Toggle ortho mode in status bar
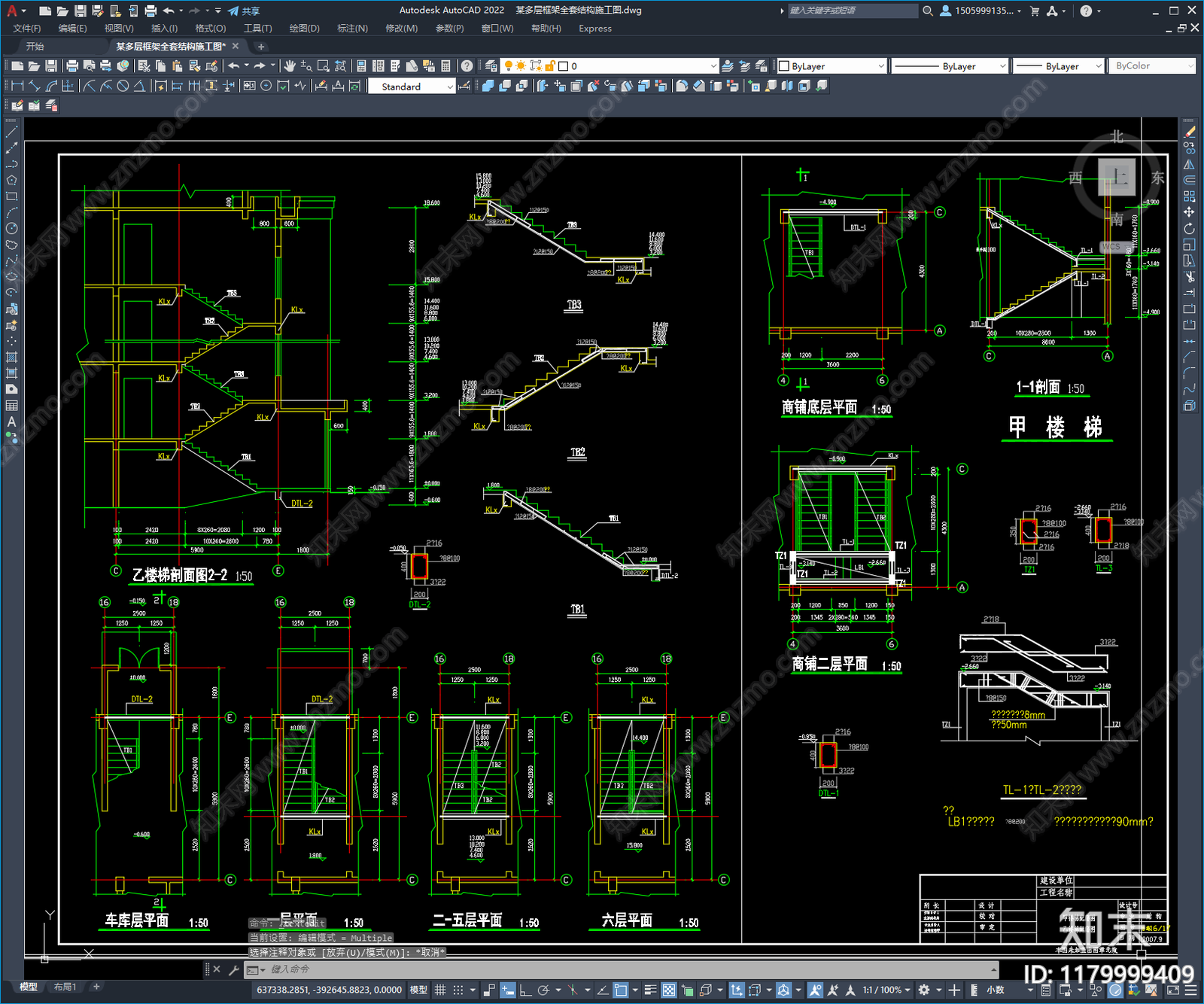The image size is (1204, 1004). pyautogui.click(x=525, y=990)
